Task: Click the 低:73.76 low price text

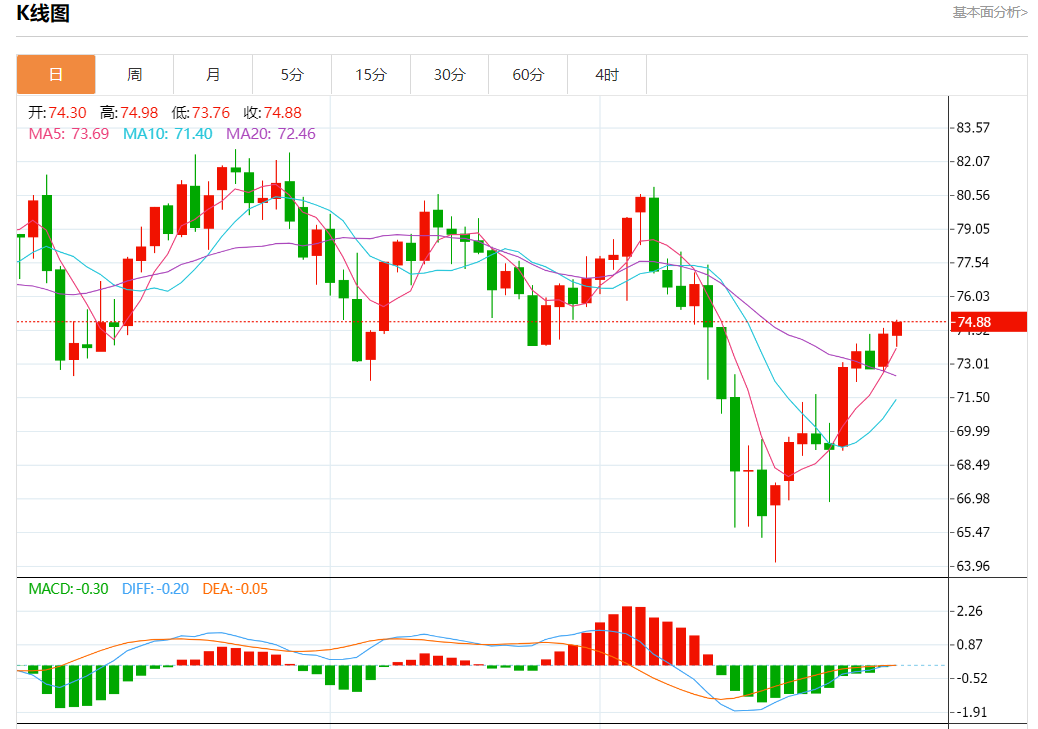Action: pos(201,113)
